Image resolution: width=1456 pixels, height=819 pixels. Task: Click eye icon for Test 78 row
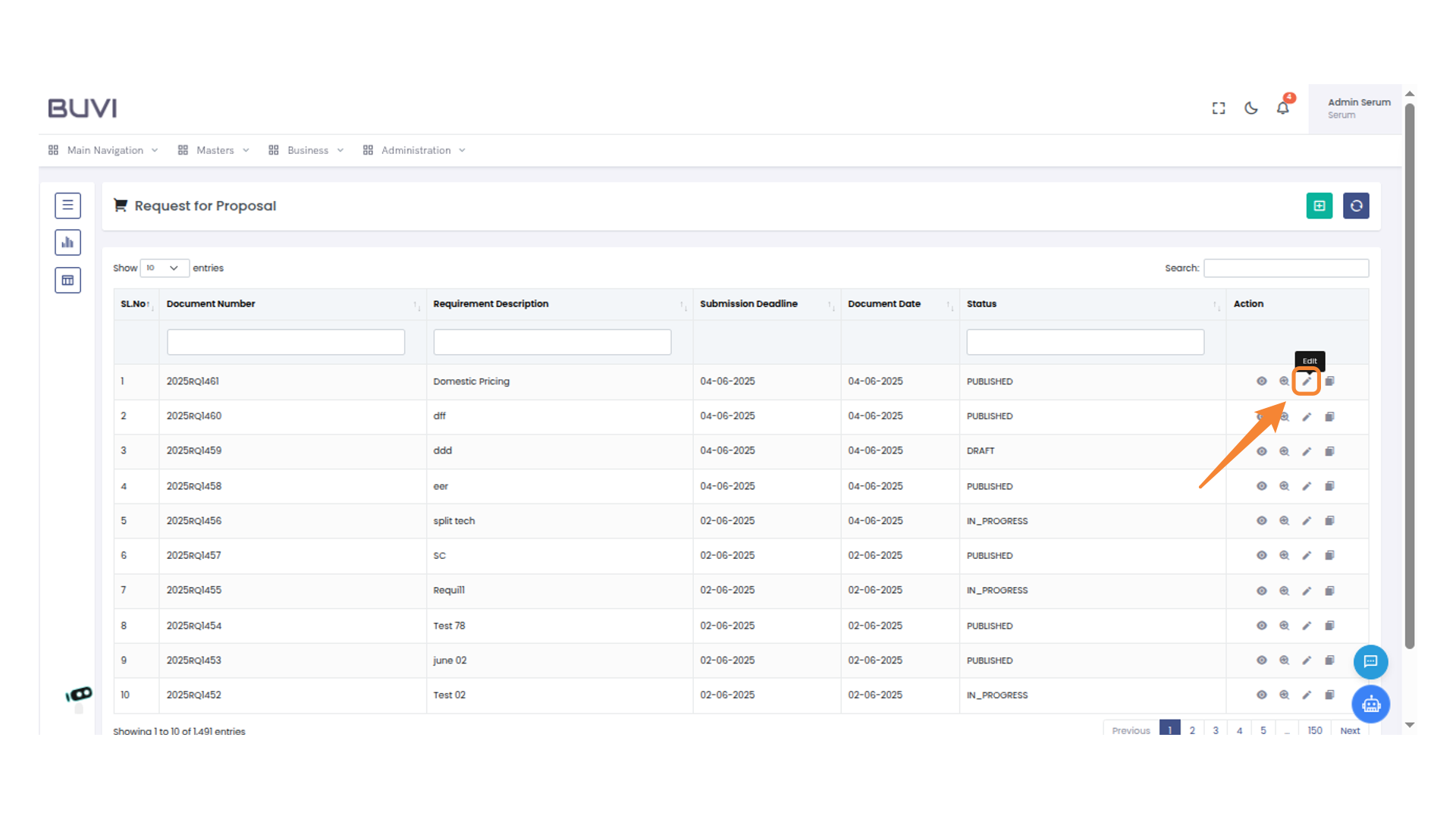point(1261,626)
